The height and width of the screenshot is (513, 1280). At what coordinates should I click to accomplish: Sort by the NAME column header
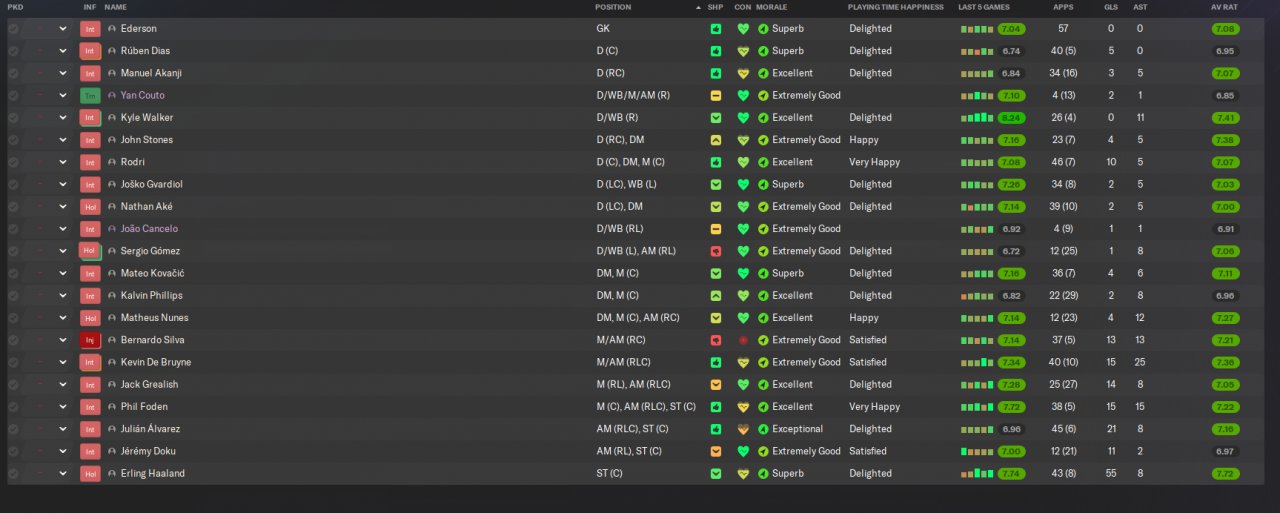click(x=116, y=7)
